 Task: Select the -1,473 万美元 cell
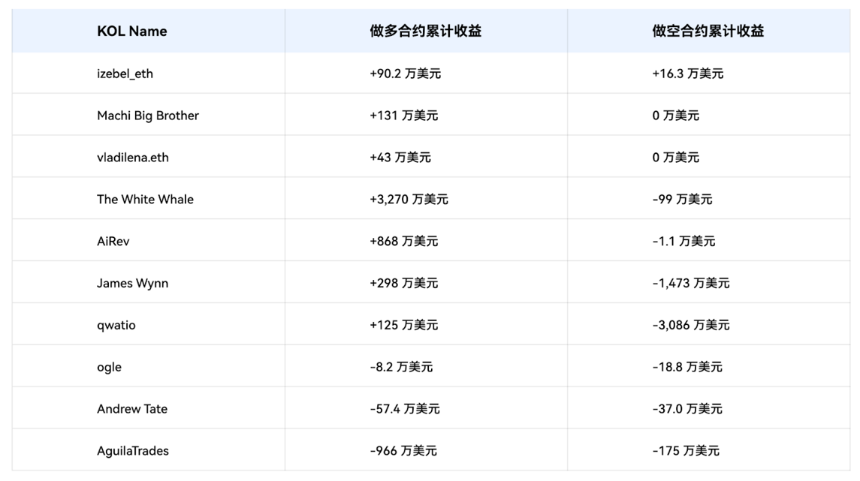pos(690,283)
